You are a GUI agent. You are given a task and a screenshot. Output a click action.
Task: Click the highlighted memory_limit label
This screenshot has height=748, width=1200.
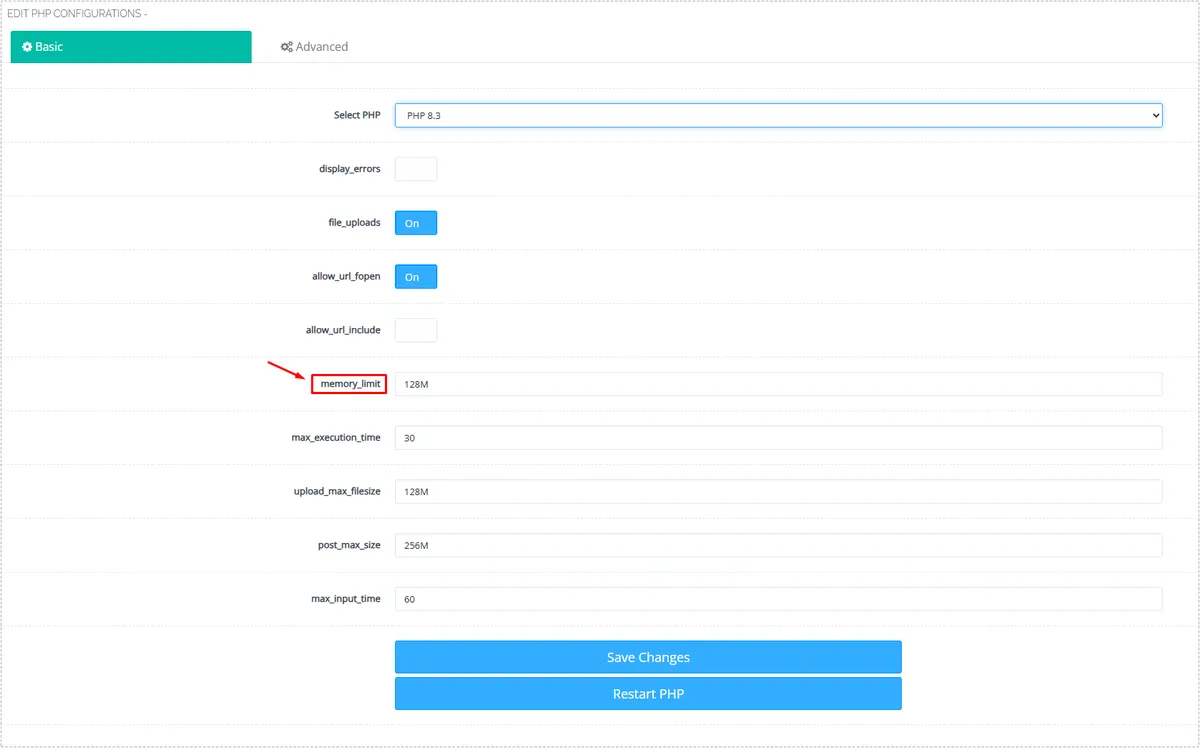coord(349,384)
